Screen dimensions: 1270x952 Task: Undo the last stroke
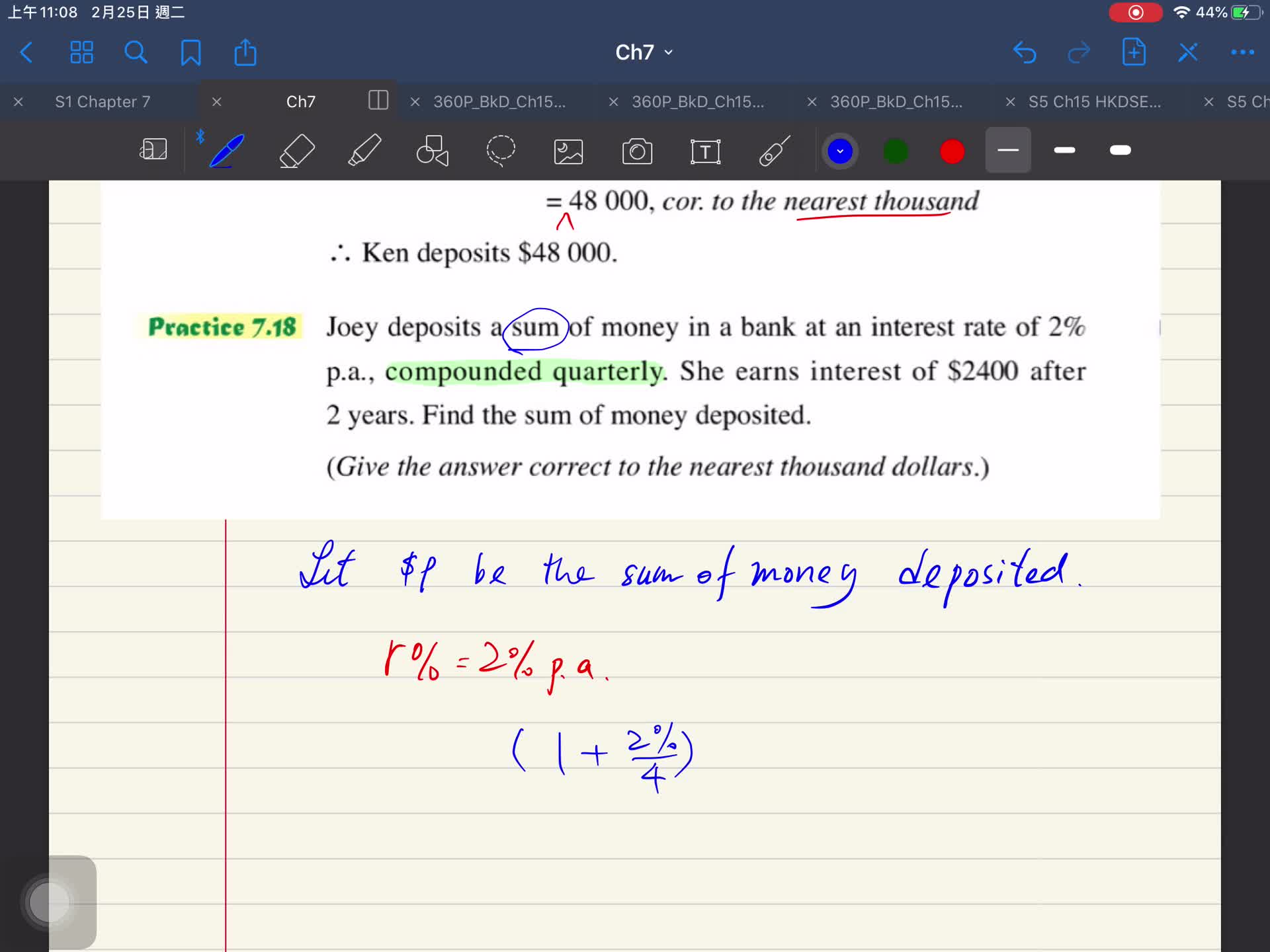(x=1024, y=52)
